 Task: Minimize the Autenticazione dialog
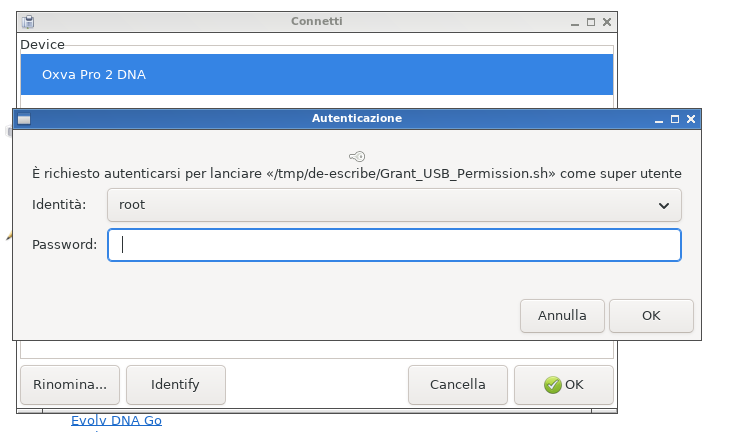pos(657,118)
